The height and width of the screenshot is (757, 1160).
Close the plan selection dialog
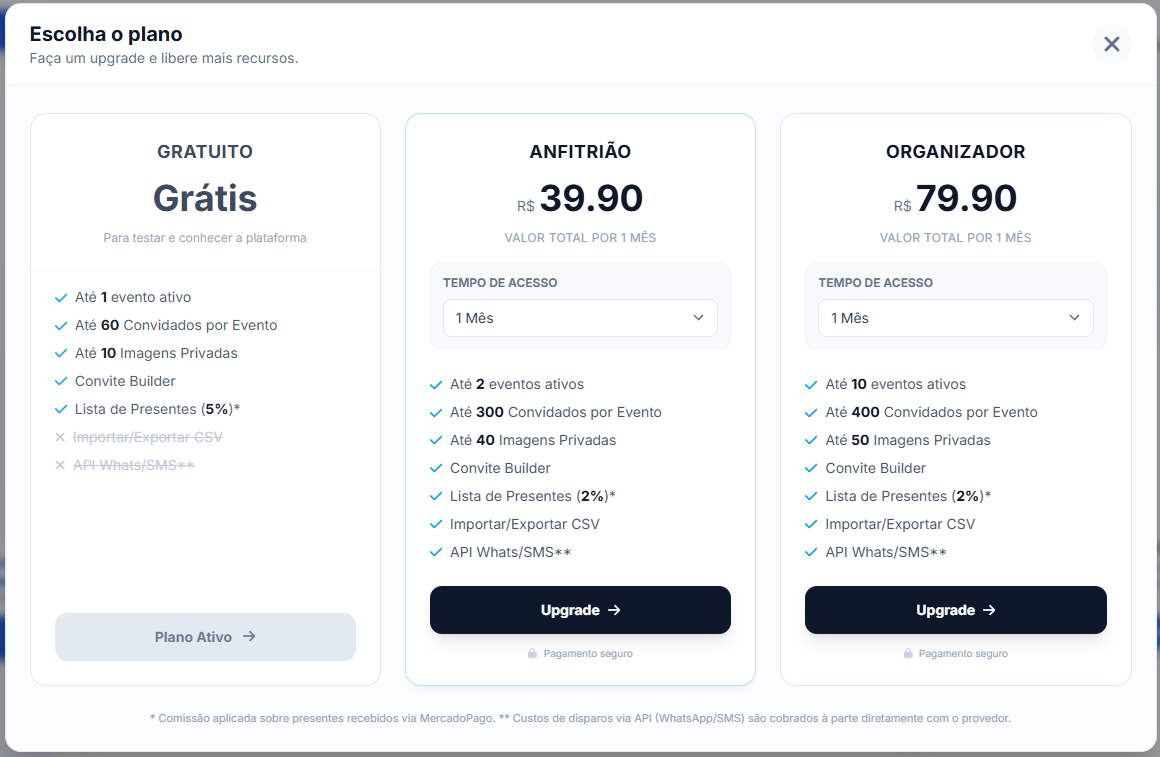click(1111, 44)
